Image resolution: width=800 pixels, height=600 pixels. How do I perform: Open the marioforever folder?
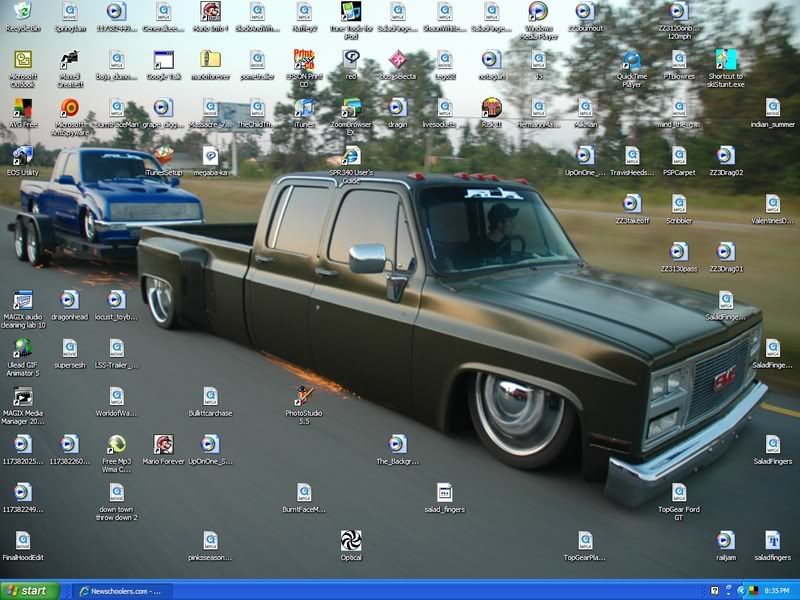pos(210,60)
